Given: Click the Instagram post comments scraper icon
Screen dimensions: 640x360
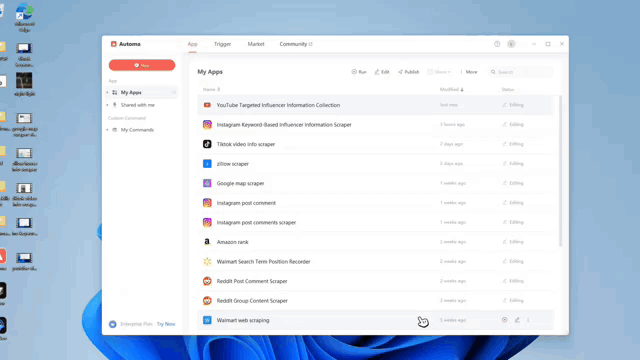Looking at the screenshot, I should click(207, 222).
